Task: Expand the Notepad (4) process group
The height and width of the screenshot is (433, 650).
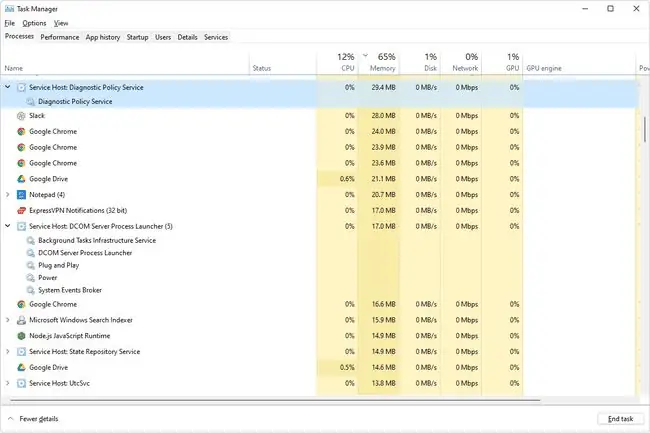Action: 7,194
